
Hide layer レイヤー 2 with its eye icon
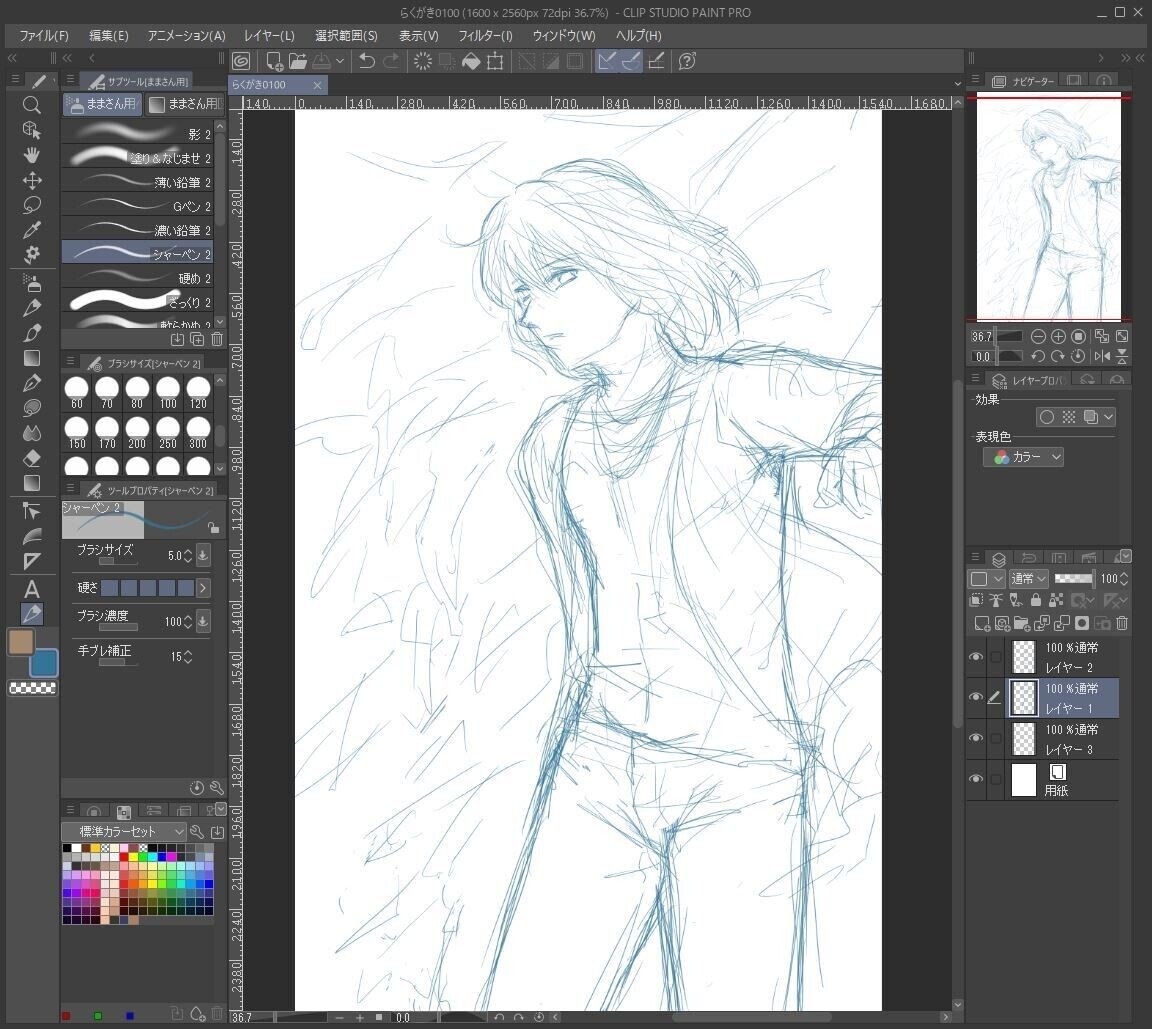[x=976, y=657]
